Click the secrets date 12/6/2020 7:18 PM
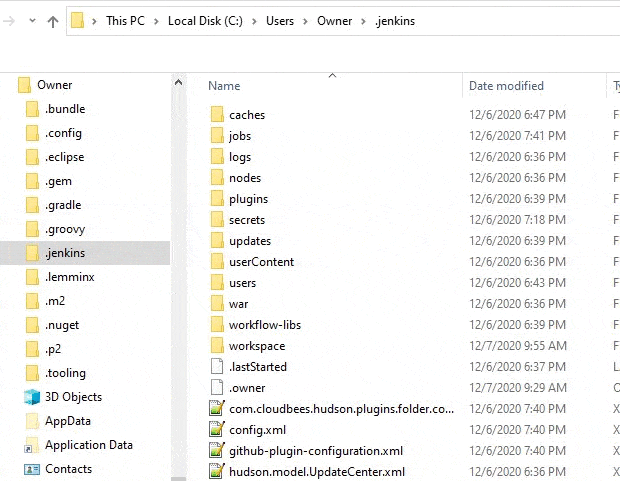Viewport: 620px width, 481px height. (x=518, y=220)
